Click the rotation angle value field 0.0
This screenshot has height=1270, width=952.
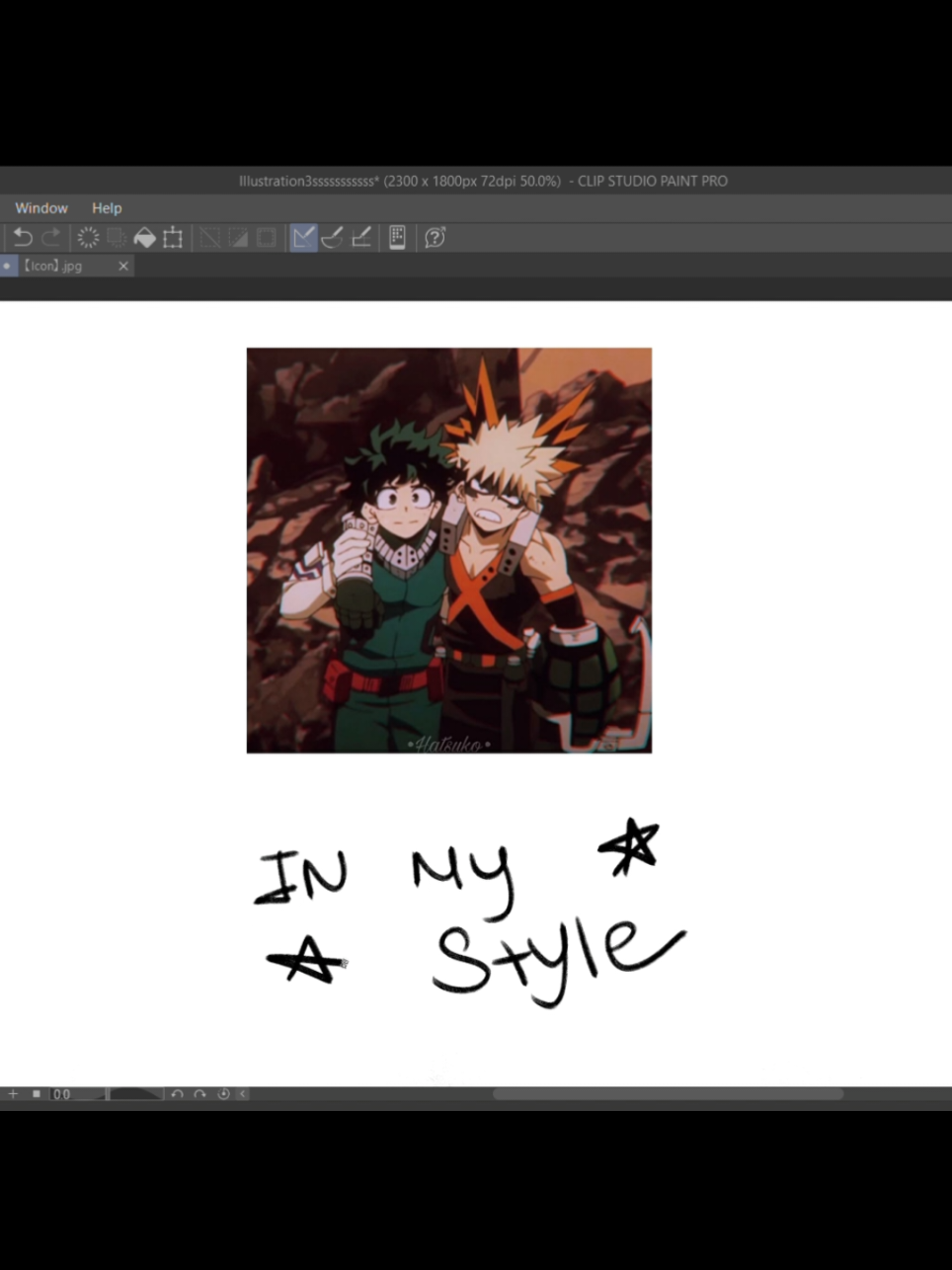point(62,1094)
